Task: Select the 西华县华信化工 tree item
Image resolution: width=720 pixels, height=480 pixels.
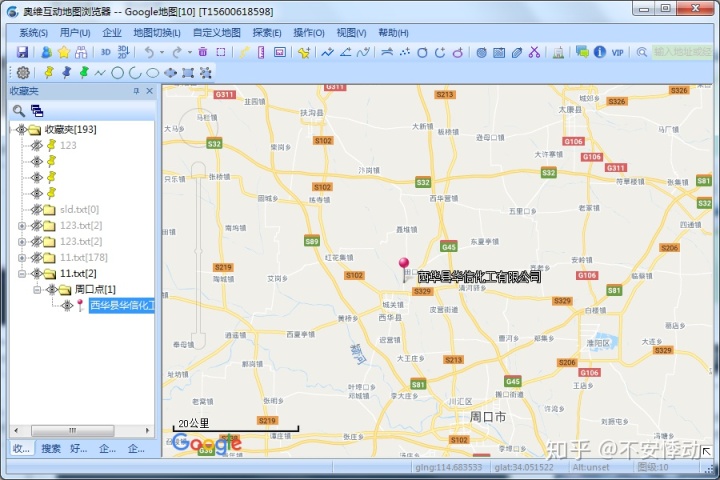Action: point(121,305)
